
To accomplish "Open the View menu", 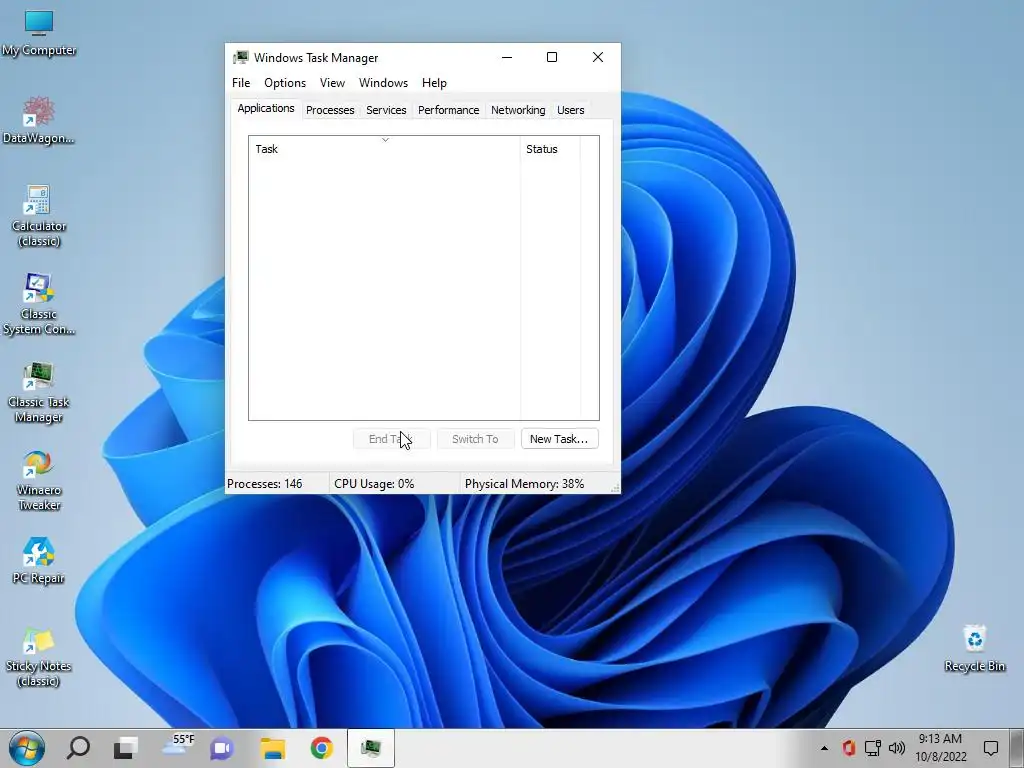I will click(332, 83).
